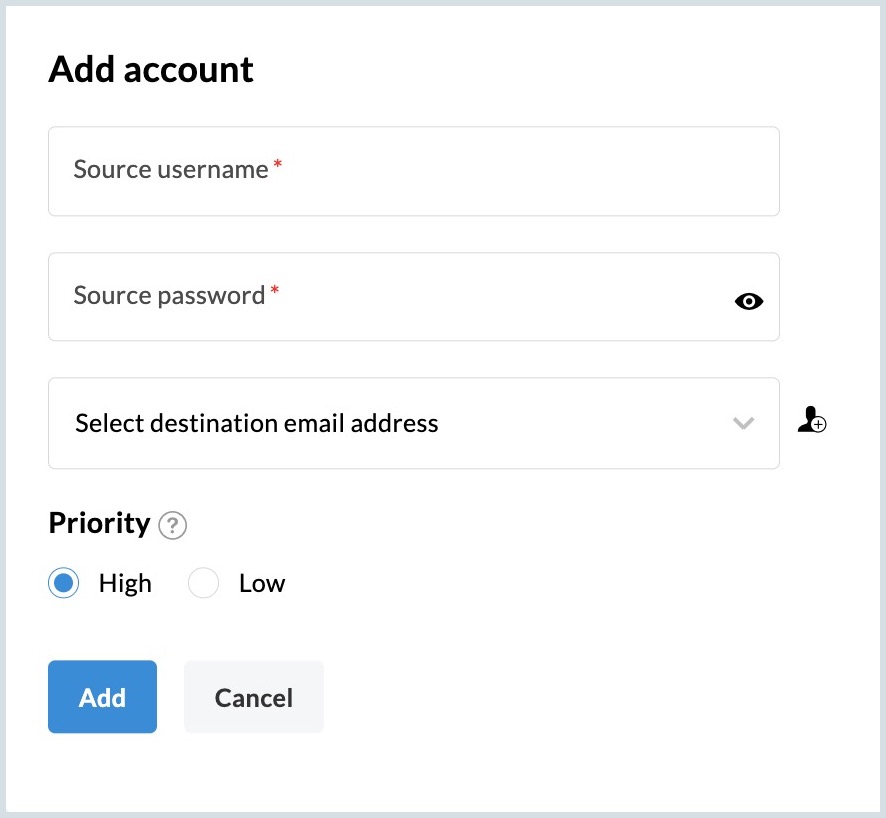Open the Priority help question mark

pos(173,525)
